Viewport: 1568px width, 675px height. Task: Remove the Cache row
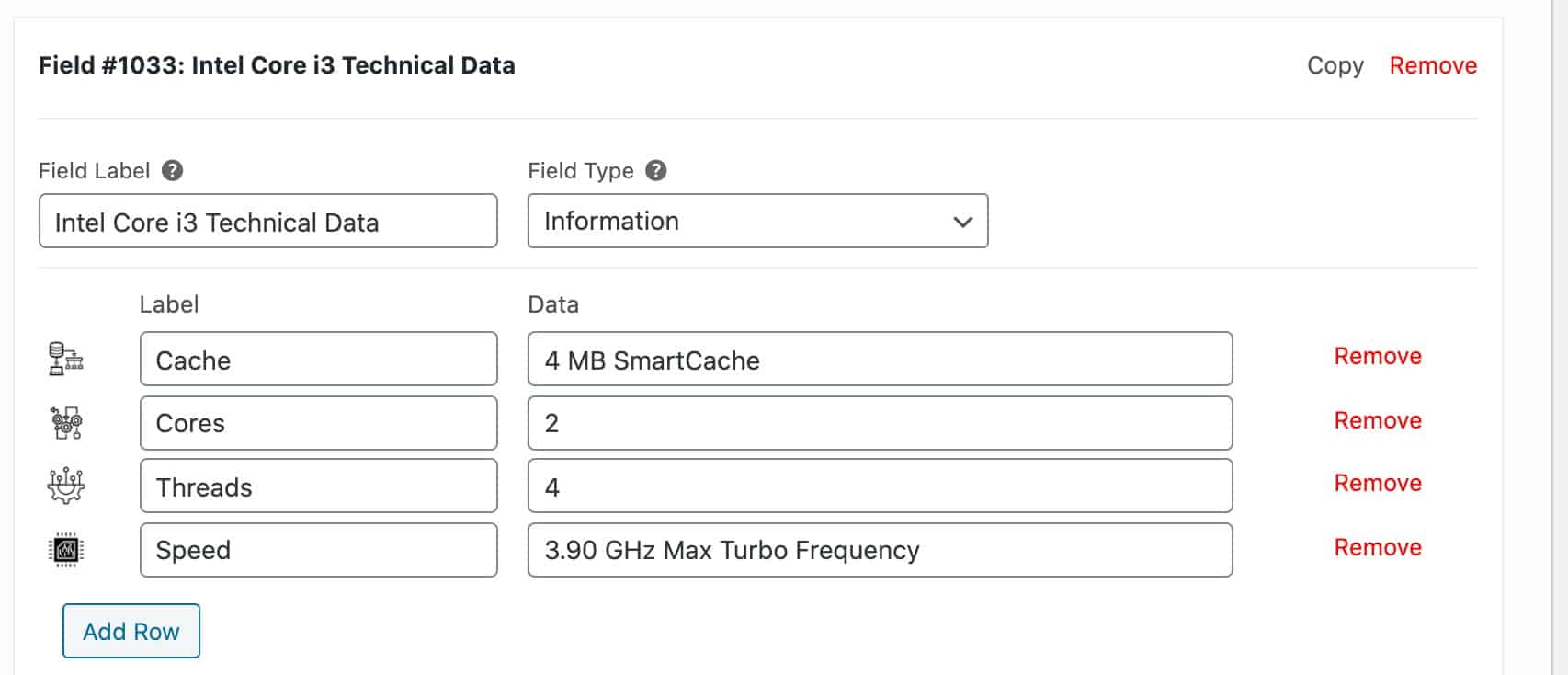[1378, 356]
